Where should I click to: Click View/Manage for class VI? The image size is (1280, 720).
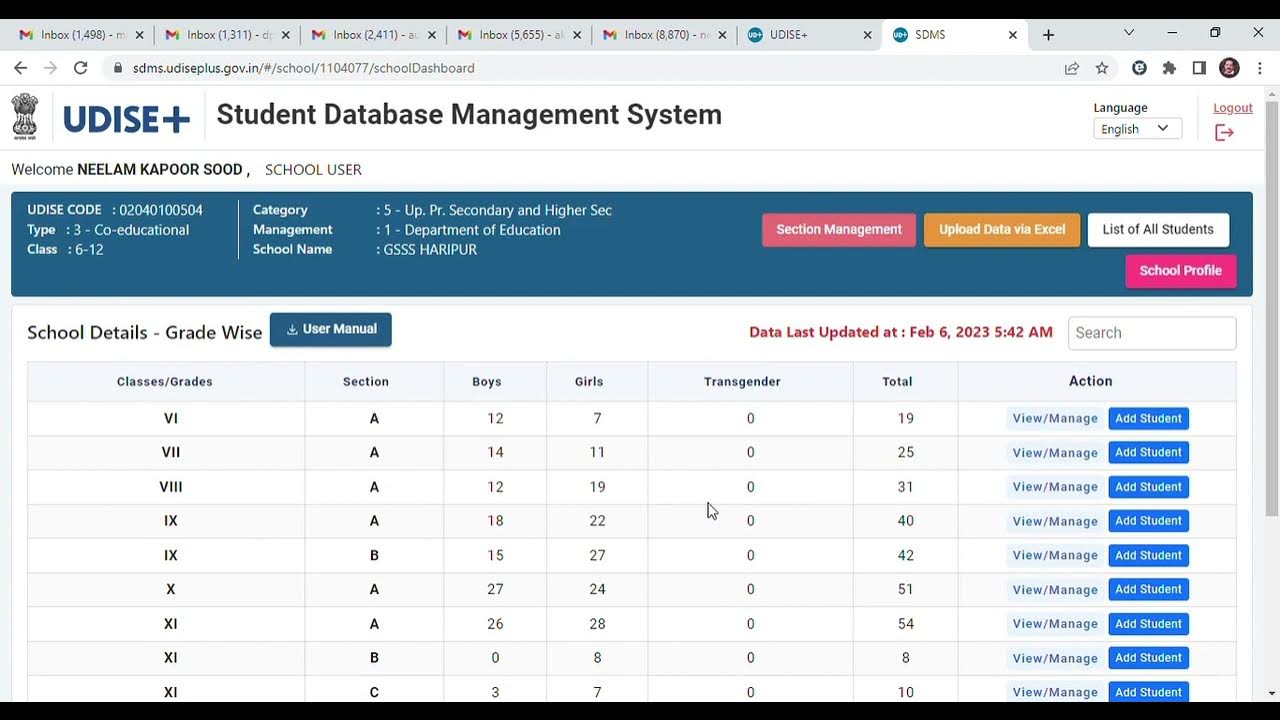[1055, 419]
